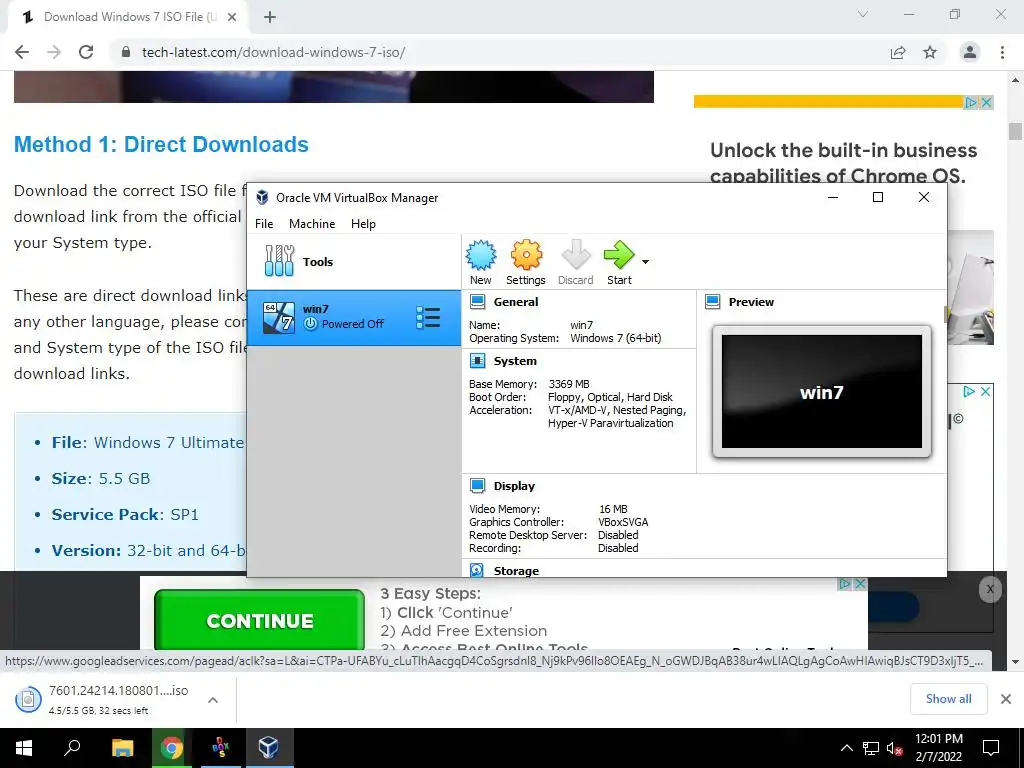
Task: Open the Tools icon in VirtualBox sidebar
Action: (x=280, y=261)
